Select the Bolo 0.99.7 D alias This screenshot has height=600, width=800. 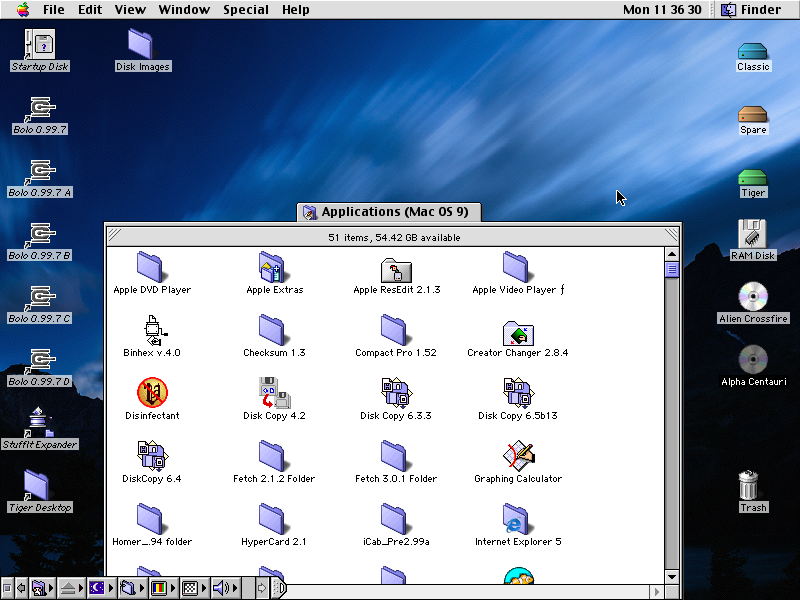click(40, 361)
